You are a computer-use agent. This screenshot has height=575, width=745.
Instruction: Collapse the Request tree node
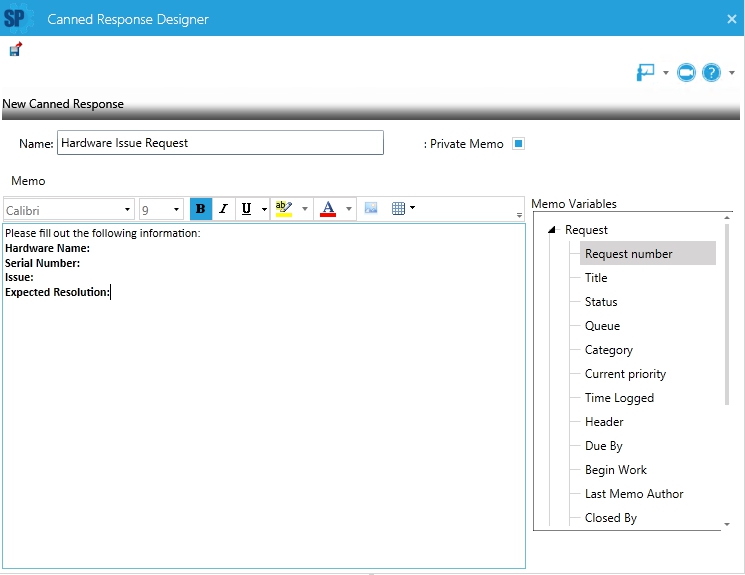(x=552, y=230)
